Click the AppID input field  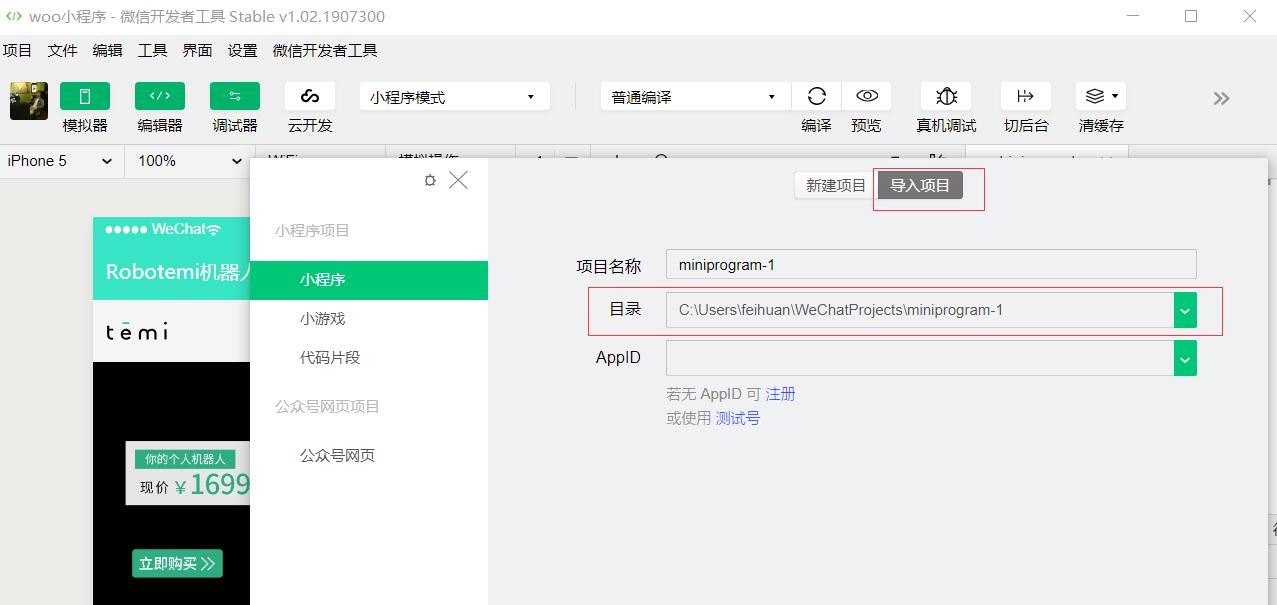tap(920, 358)
